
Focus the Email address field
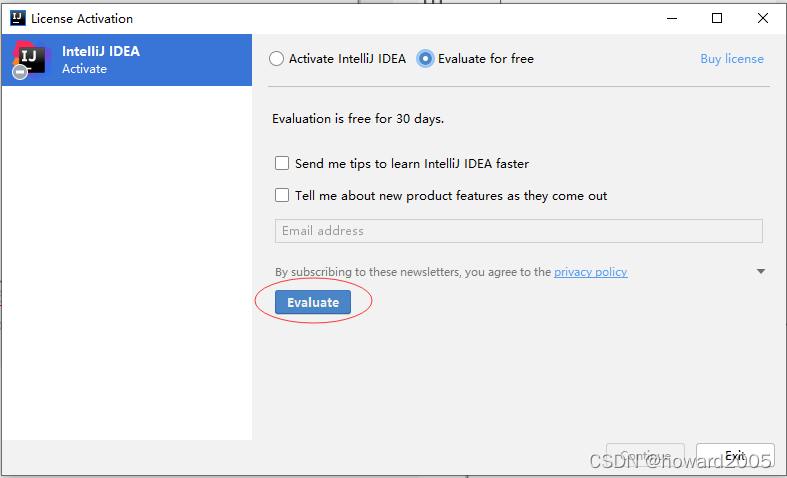518,231
